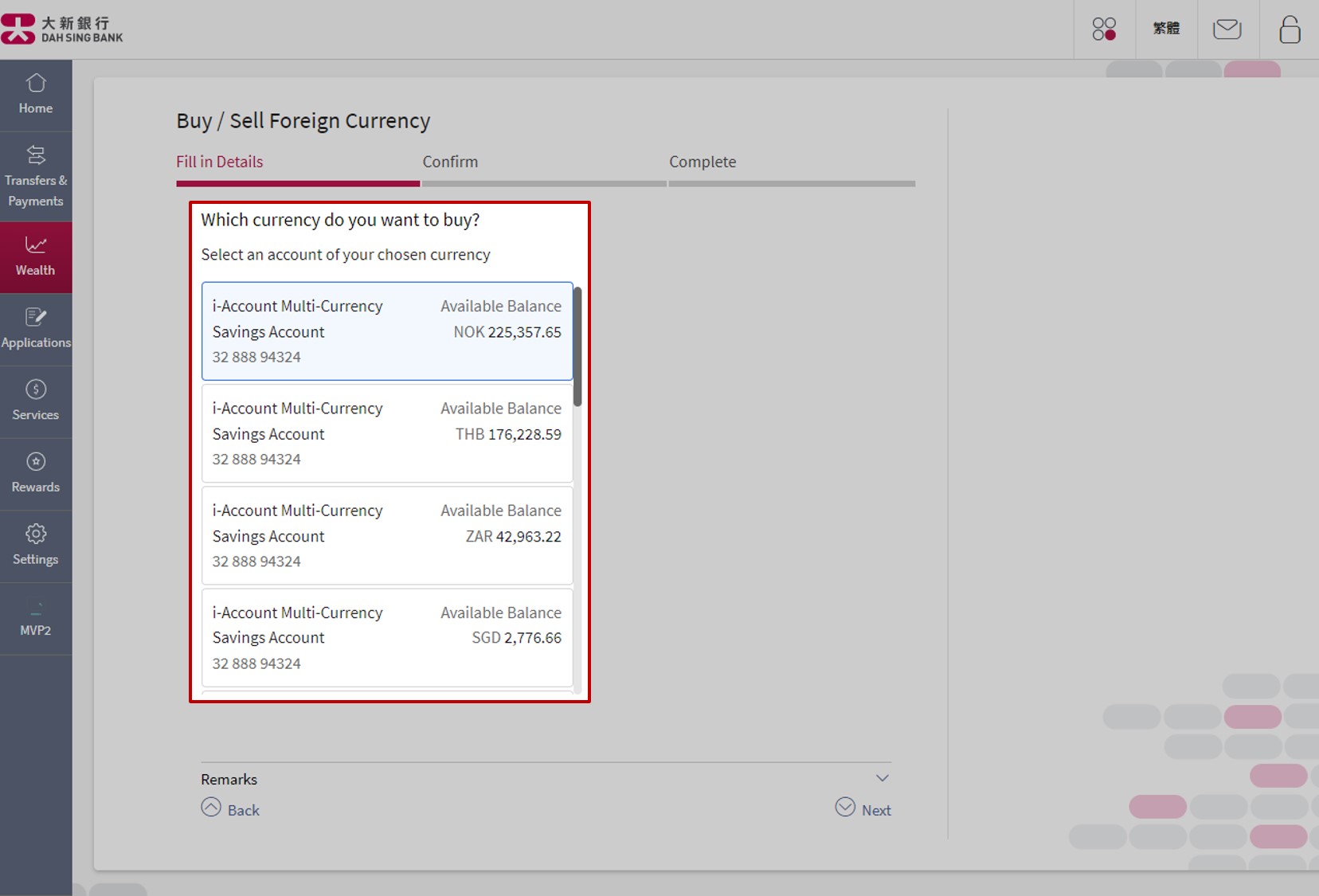Click the Buy / Sell Foreign Currency heading
The image size is (1319, 896).
(303, 121)
